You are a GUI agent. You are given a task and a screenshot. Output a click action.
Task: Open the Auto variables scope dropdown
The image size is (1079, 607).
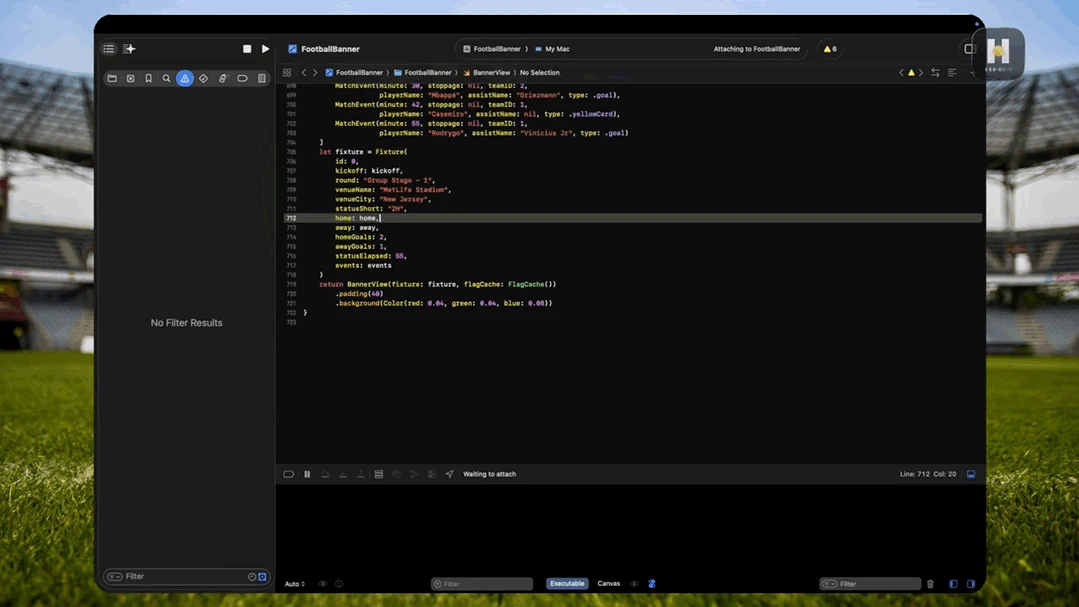click(295, 584)
